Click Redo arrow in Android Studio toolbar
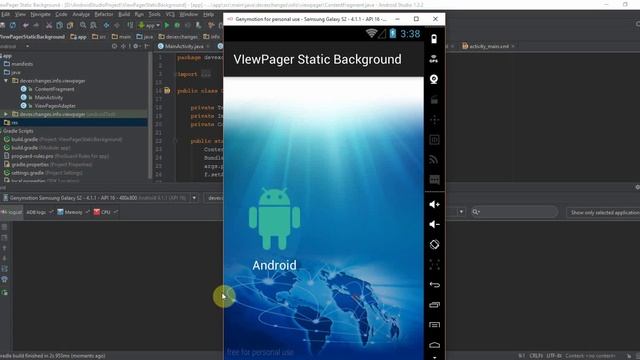The image size is (640, 360). pyautogui.click(x=36, y=25)
